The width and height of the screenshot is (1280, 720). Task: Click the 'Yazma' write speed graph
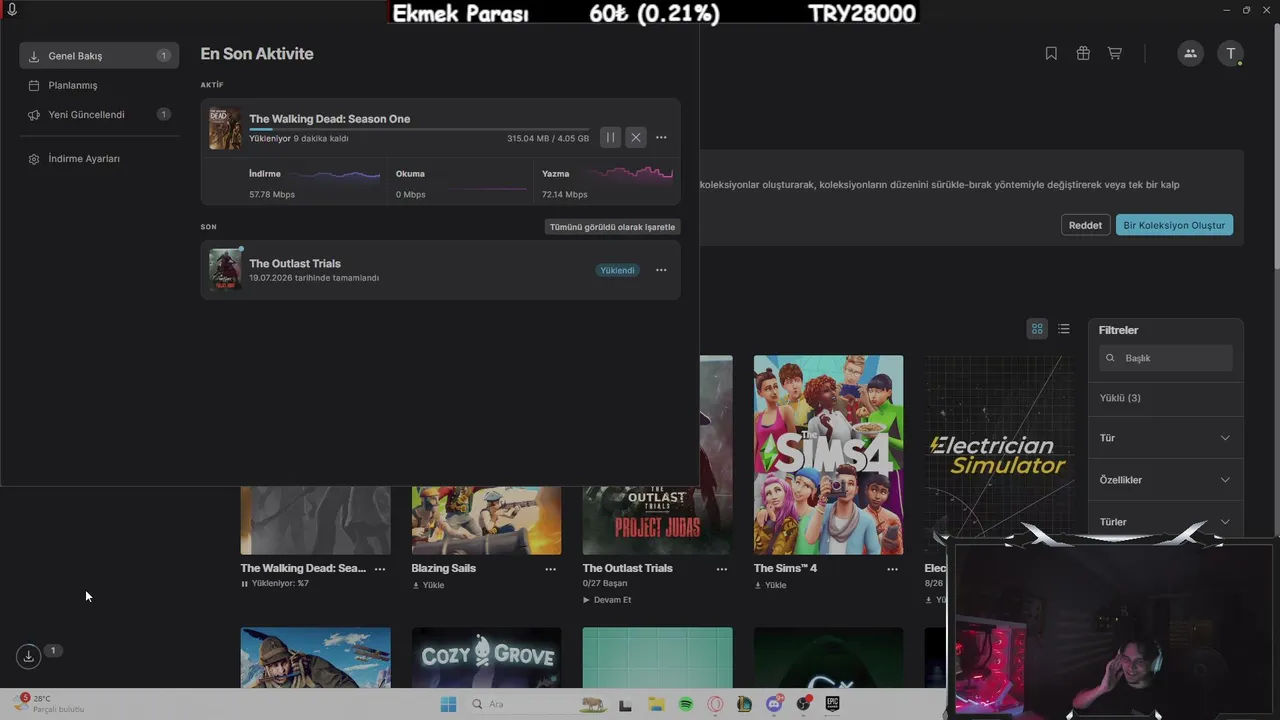[632, 175]
